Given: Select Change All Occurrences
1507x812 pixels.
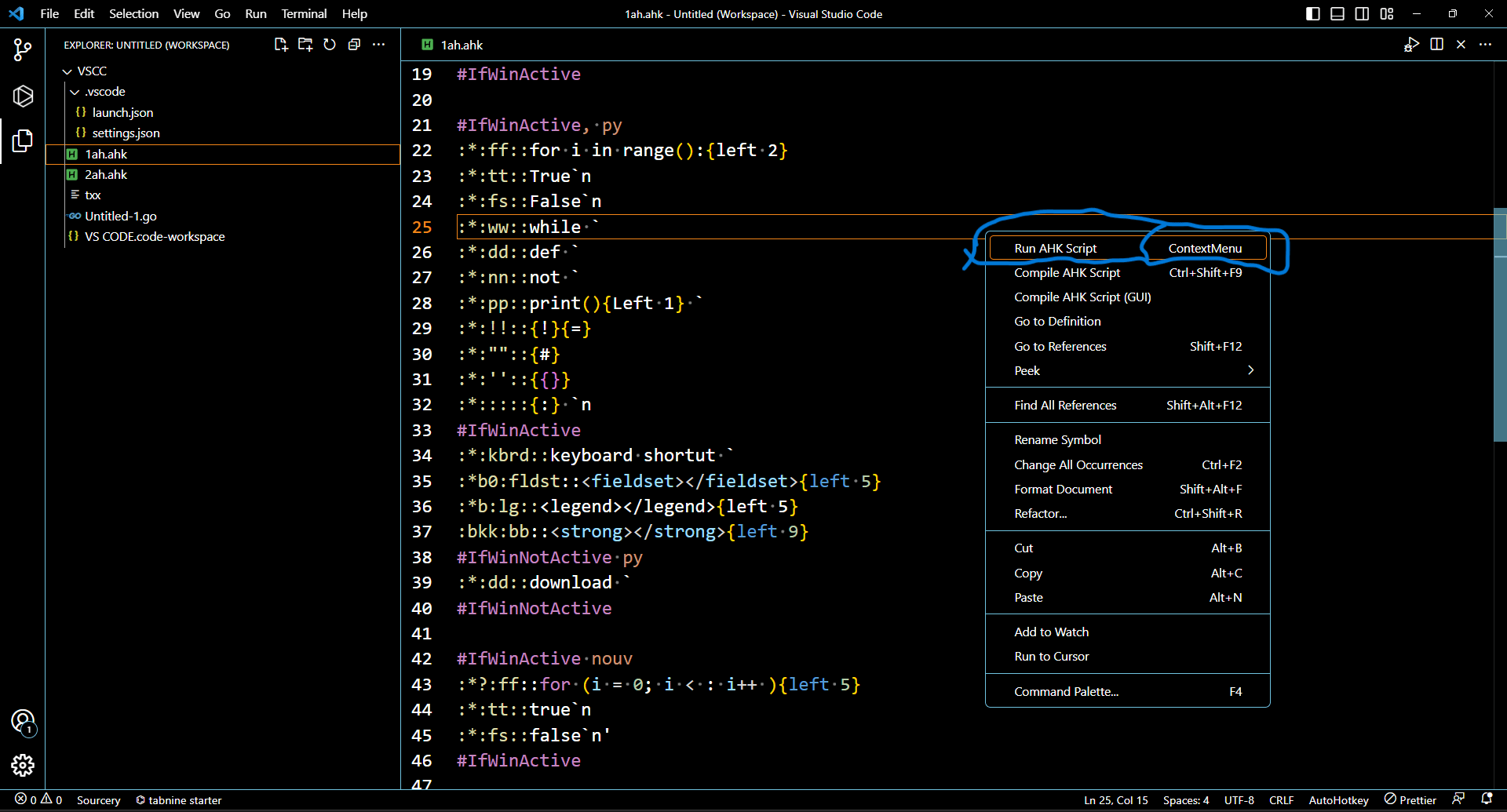Looking at the screenshot, I should coord(1127,464).
